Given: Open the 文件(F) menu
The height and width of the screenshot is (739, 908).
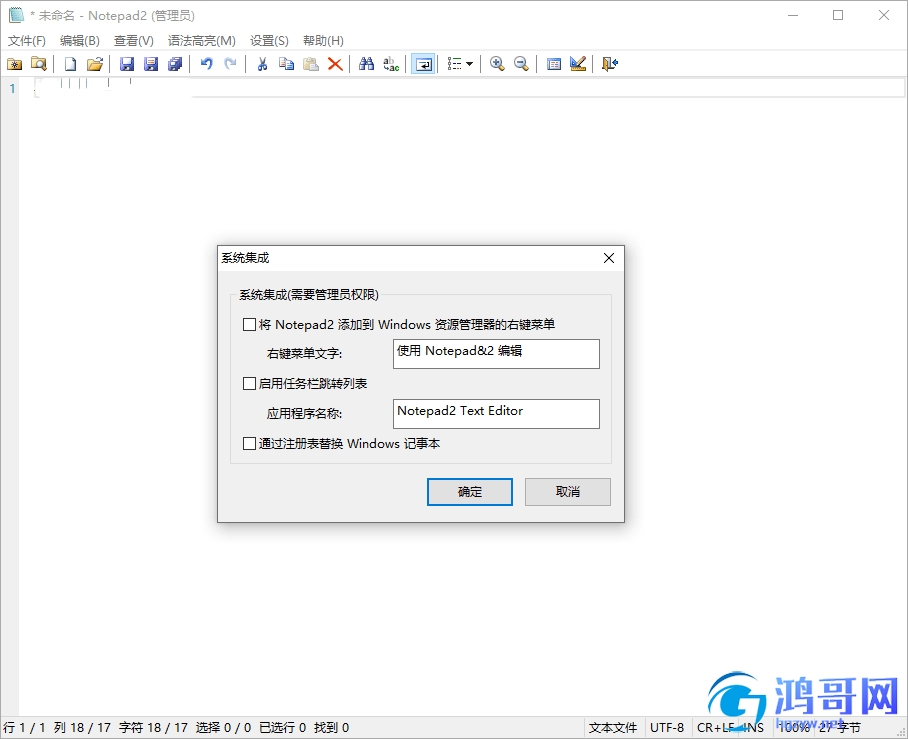Looking at the screenshot, I should tap(27, 41).
